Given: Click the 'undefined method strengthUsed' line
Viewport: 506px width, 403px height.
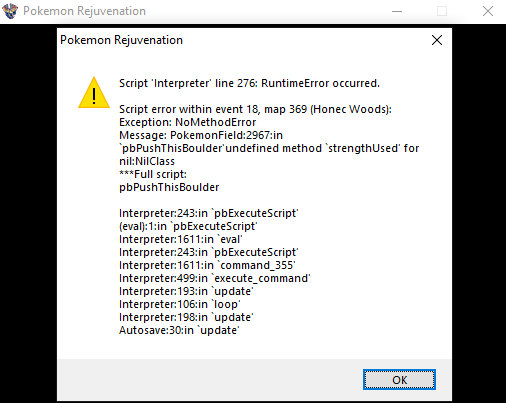Looking at the screenshot, I should pyautogui.click(x=269, y=148).
